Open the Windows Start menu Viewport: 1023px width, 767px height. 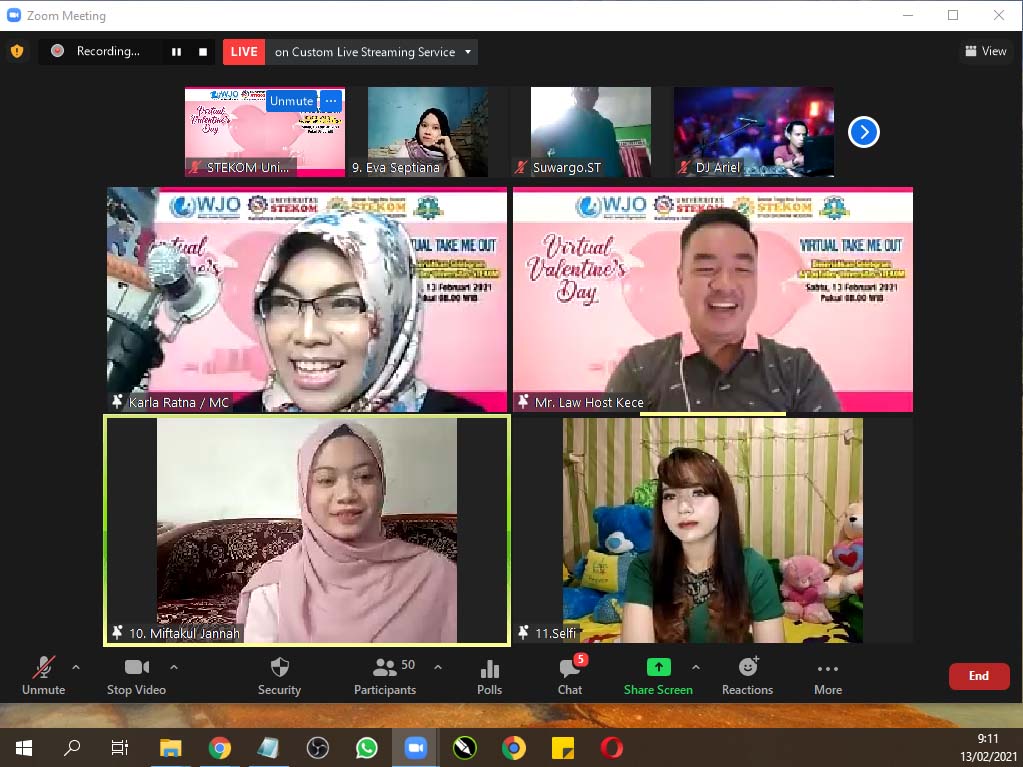coord(23,747)
